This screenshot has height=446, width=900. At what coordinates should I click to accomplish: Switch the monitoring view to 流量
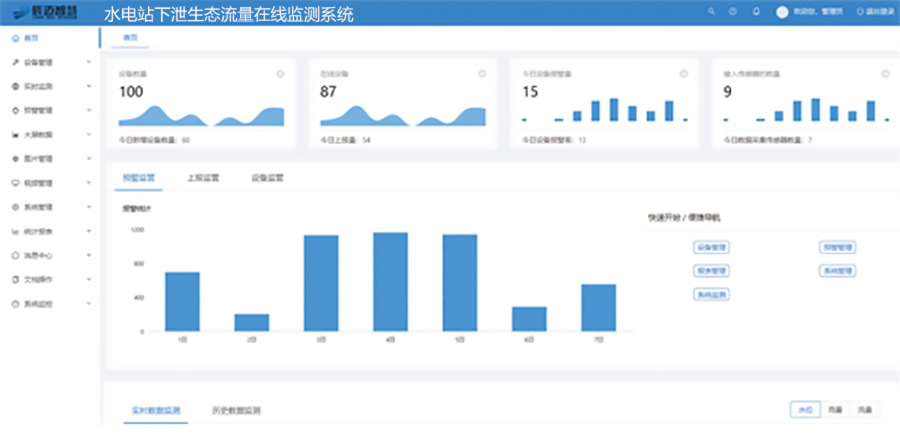[x=864, y=410]
